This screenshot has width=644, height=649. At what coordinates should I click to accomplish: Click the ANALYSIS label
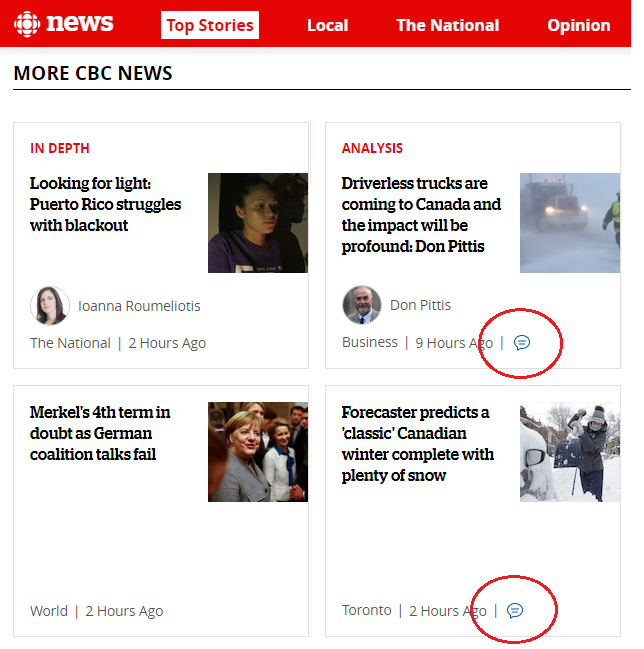pos(372,148)
